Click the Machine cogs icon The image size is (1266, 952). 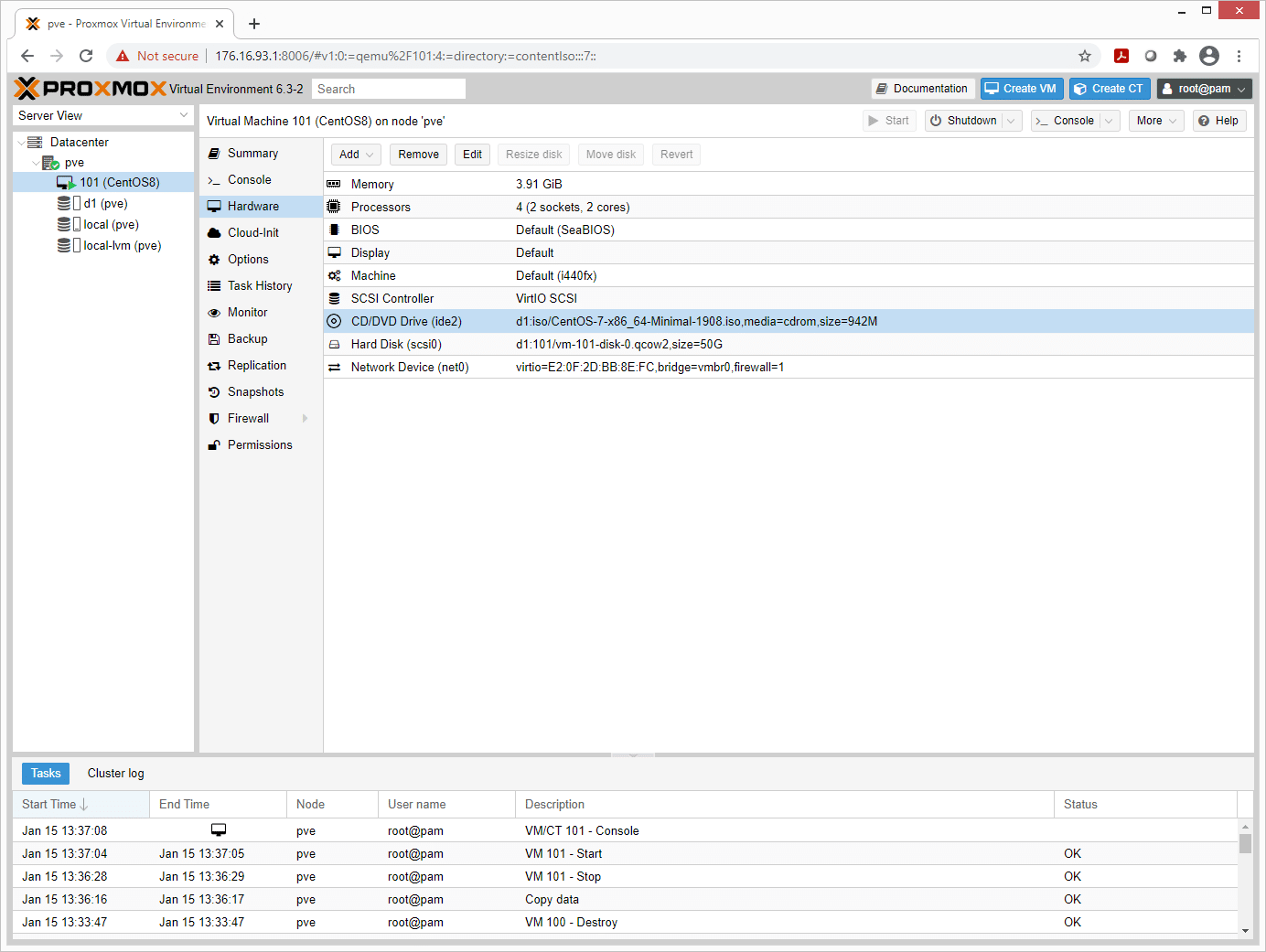click(334, 275)
